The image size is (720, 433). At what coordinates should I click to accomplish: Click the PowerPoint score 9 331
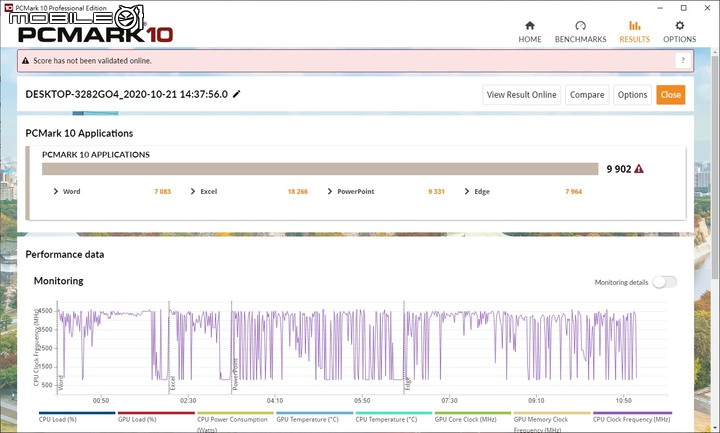(x=436, y=191)
